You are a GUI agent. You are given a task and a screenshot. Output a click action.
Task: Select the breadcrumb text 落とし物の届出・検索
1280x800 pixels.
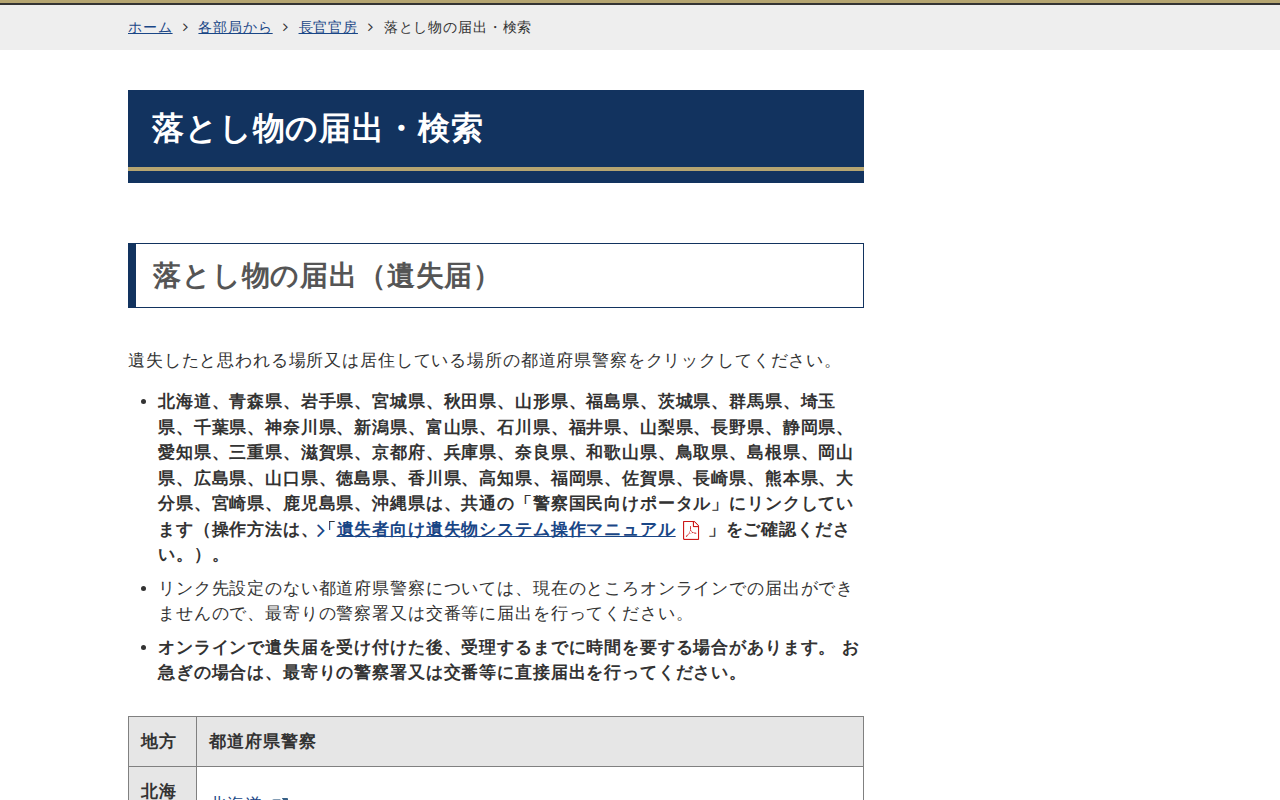point(458,27)
